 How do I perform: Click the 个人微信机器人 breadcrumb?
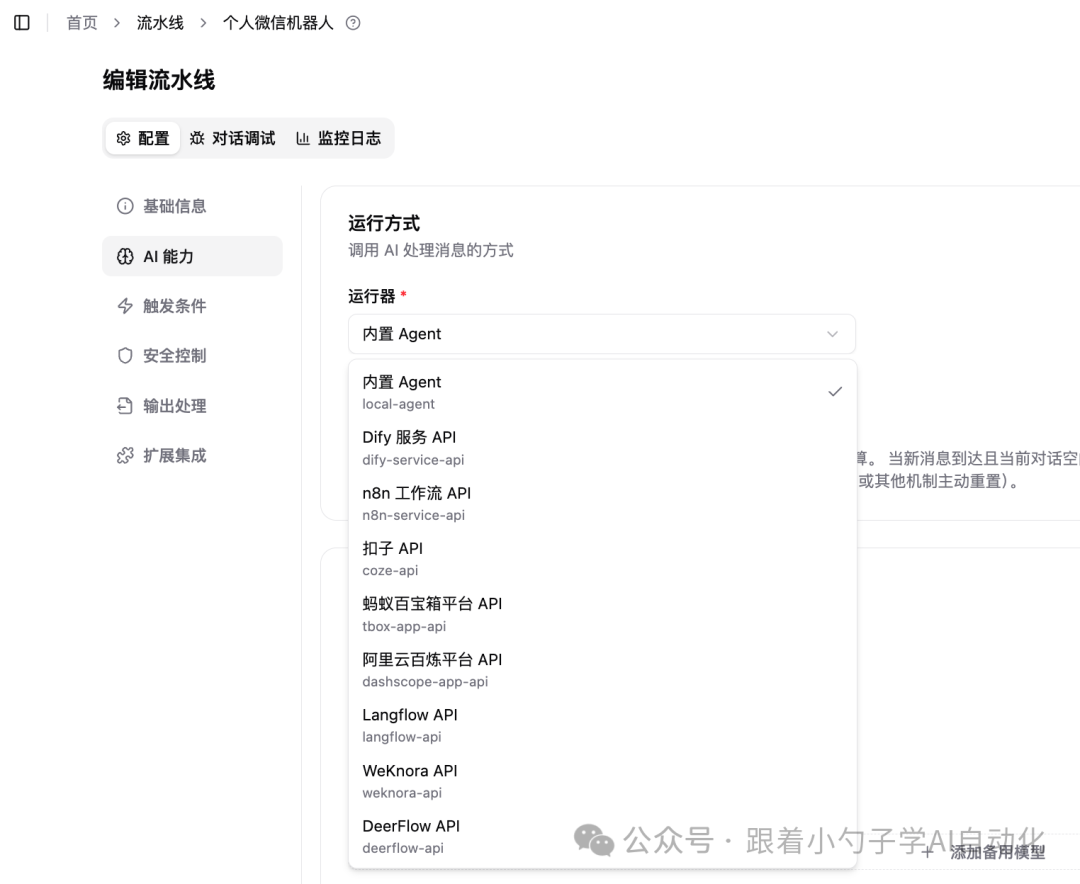tap(278, 23)
